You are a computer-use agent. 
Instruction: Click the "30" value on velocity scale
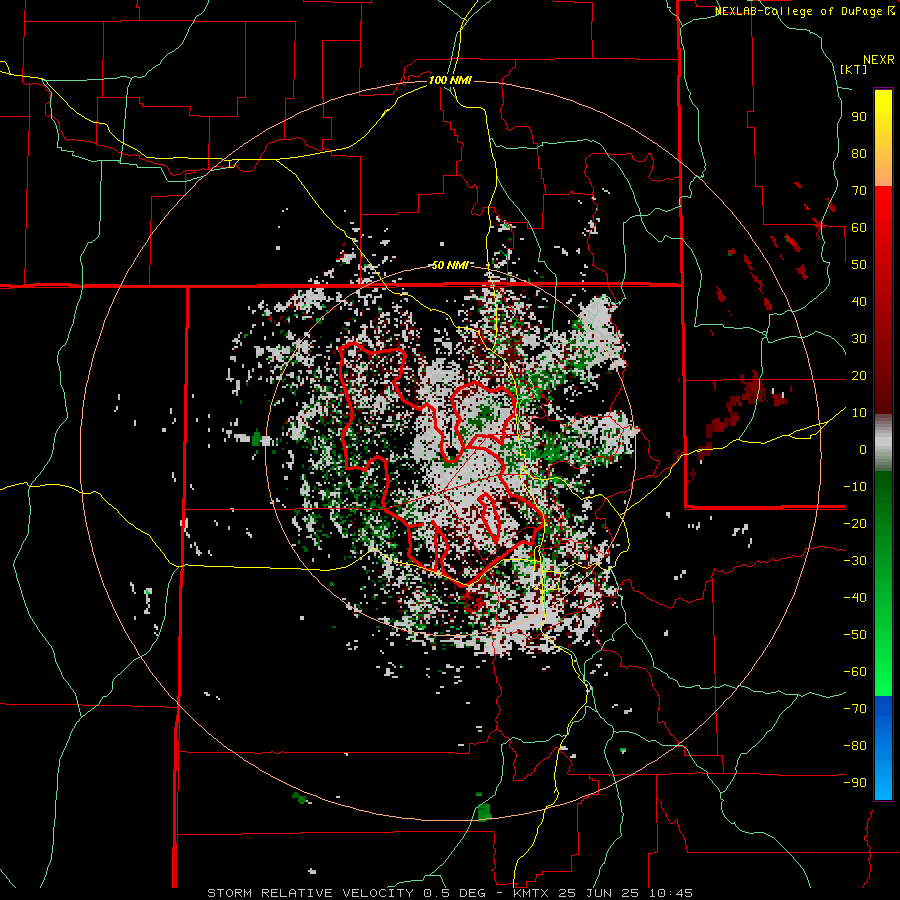pos(859,339)
